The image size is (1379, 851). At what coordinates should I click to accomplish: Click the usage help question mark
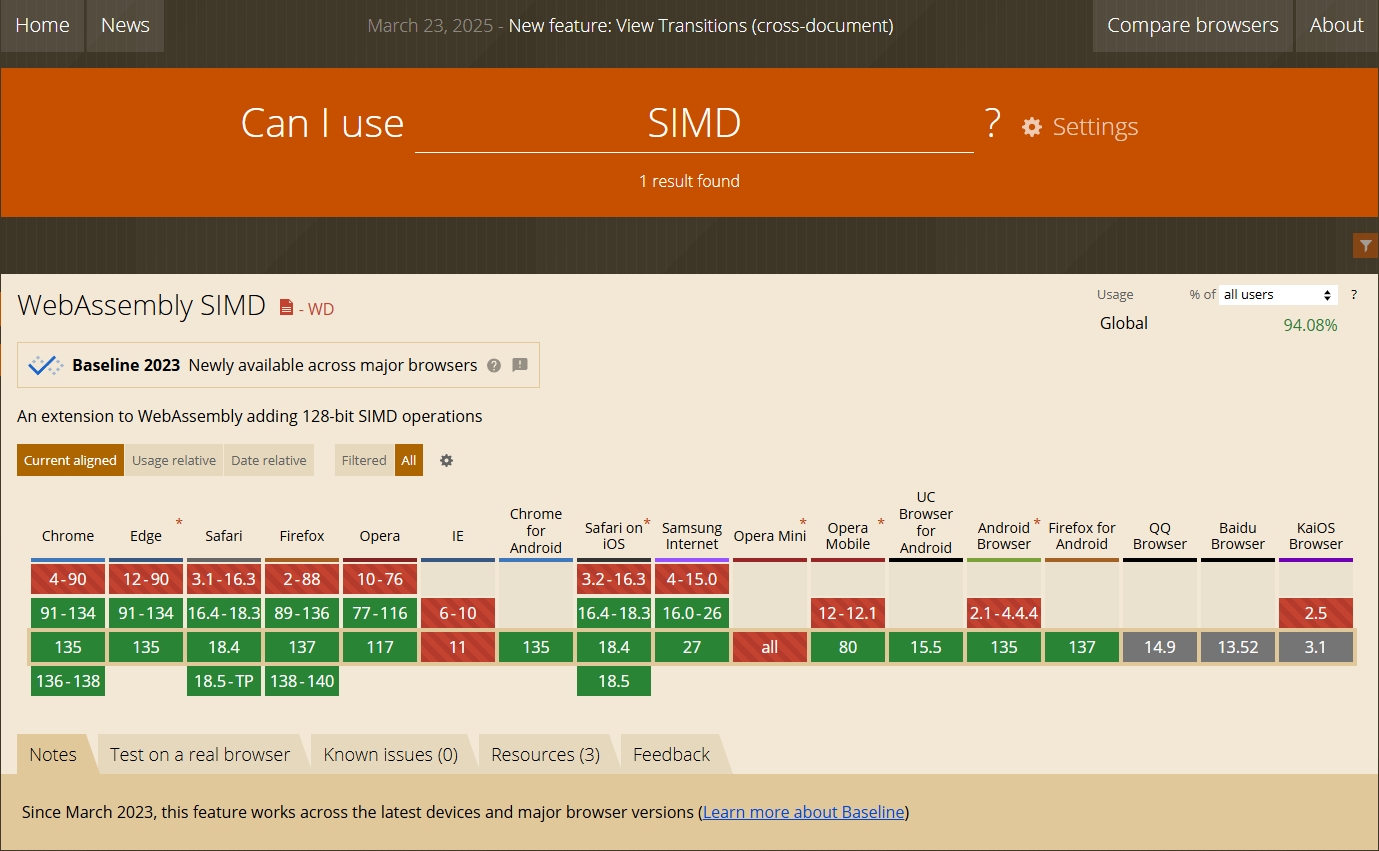[1354, 295]
